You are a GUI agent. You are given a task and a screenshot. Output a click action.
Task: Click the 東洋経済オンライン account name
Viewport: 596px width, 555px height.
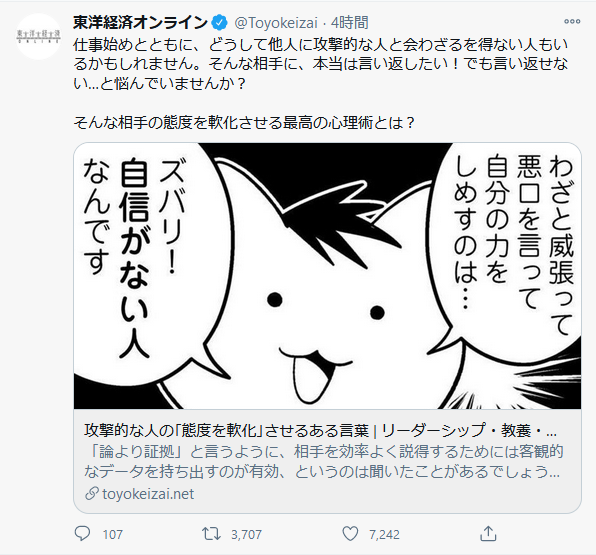coord(141,23)
